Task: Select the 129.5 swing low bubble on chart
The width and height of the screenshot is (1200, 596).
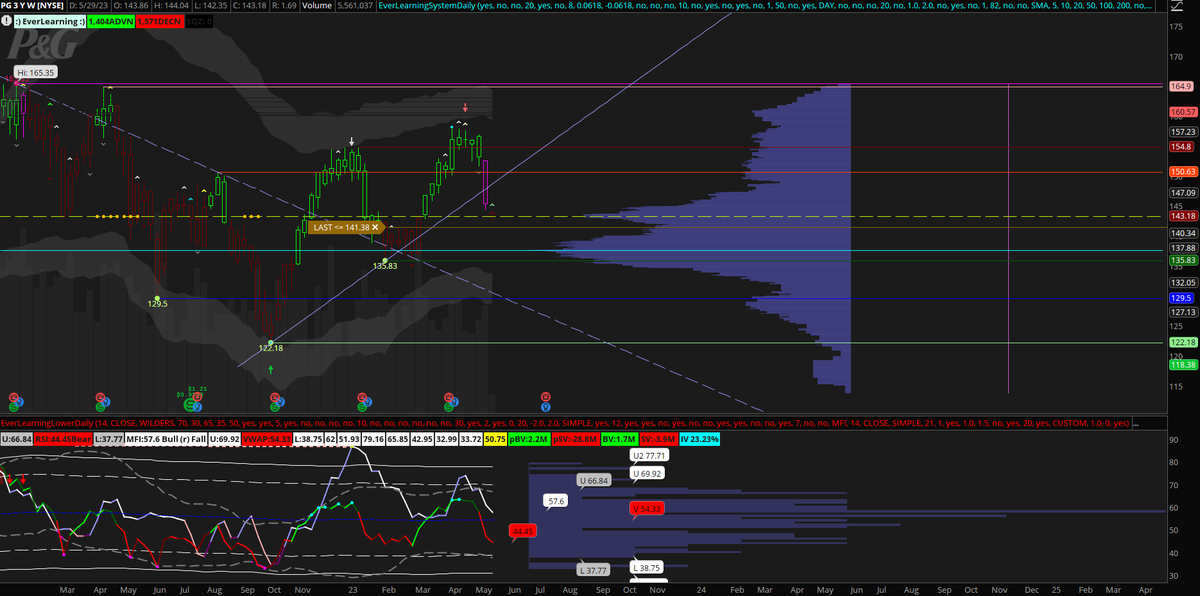Action: (x=157, y=303)
